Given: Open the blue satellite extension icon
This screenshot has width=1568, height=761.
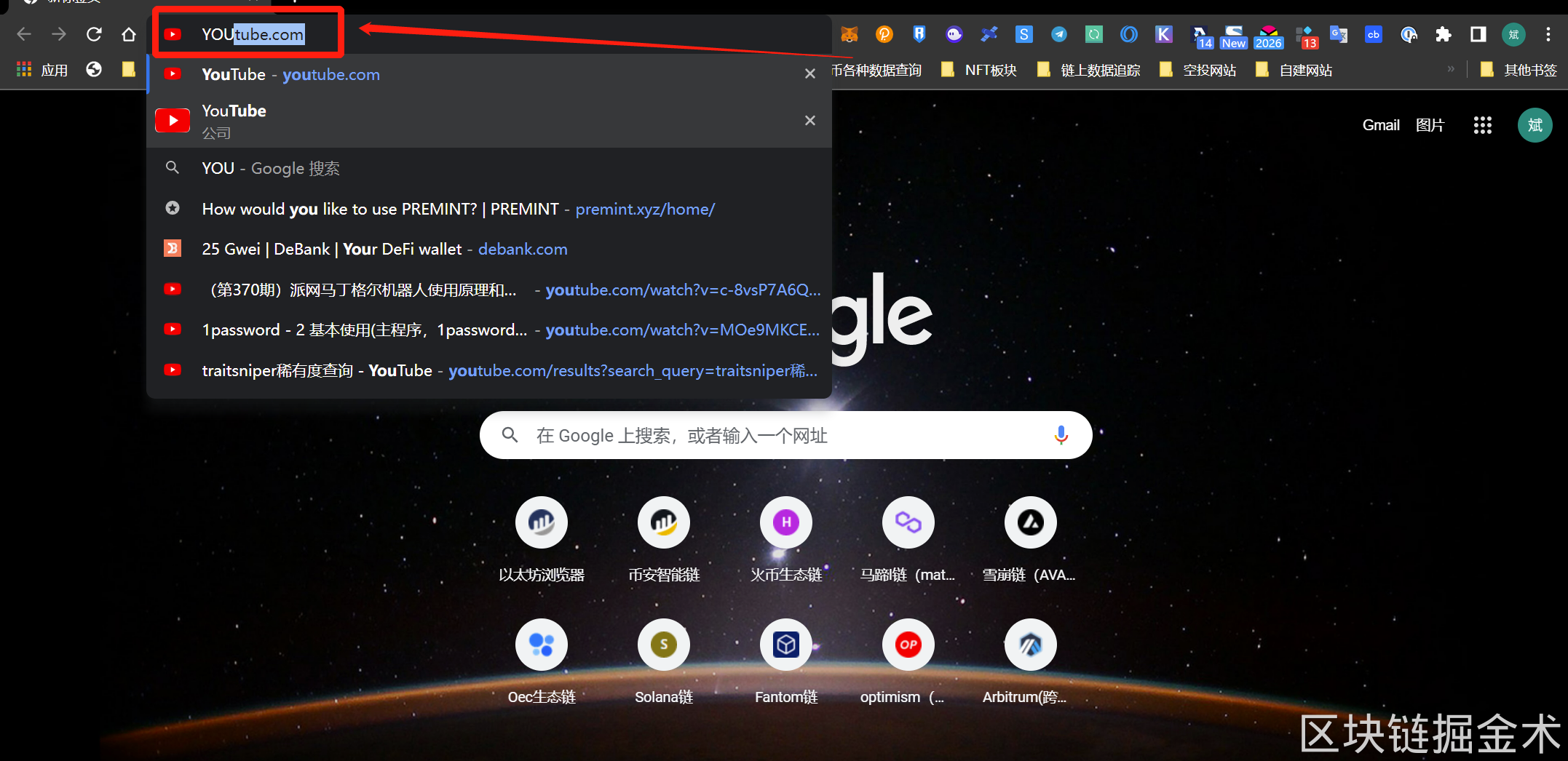Looking at the screenshot, I should tap(989, 34).
